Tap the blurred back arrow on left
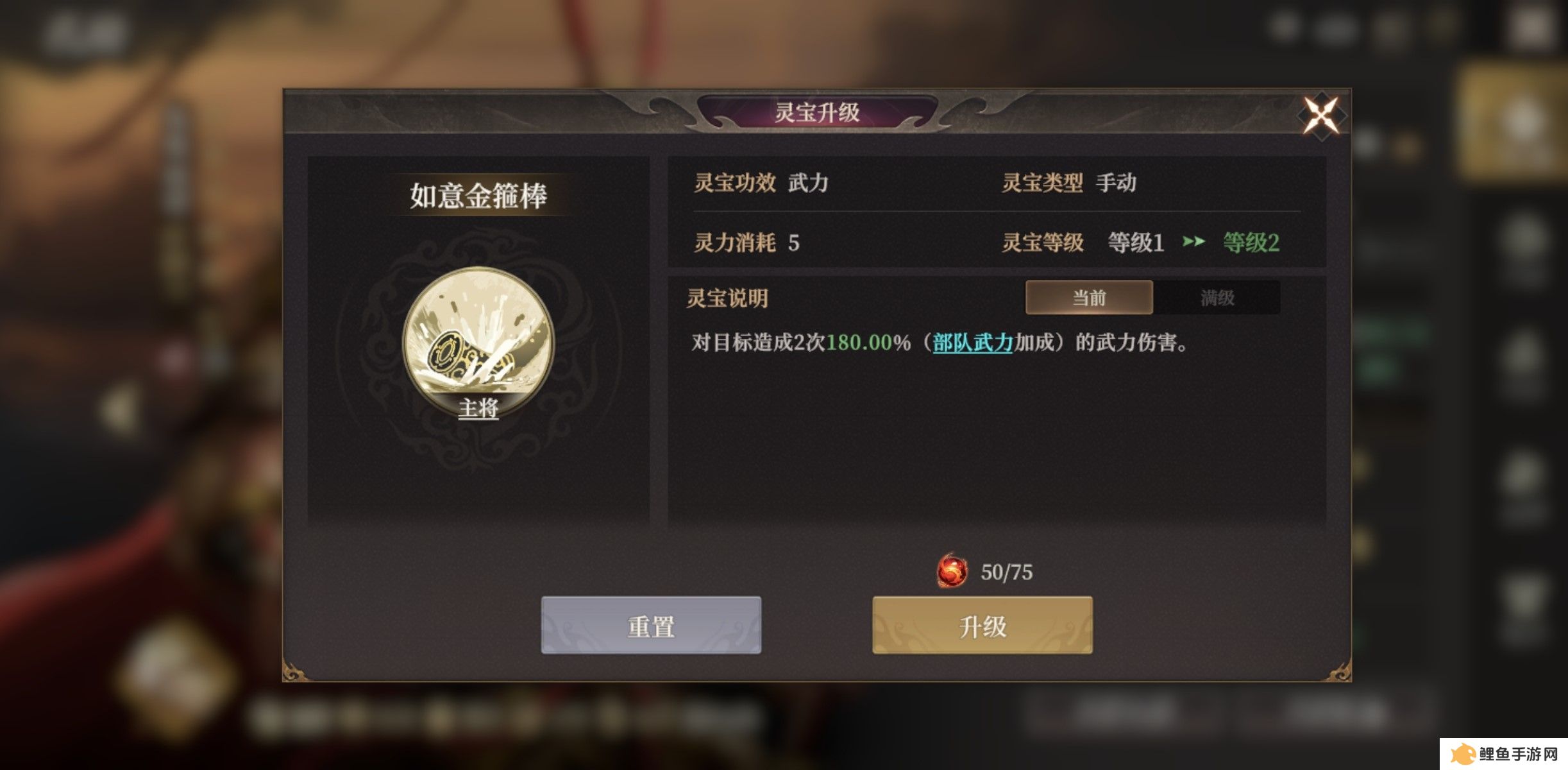The width and height of the screenshot is (1568, 770). tap(121, 409)
